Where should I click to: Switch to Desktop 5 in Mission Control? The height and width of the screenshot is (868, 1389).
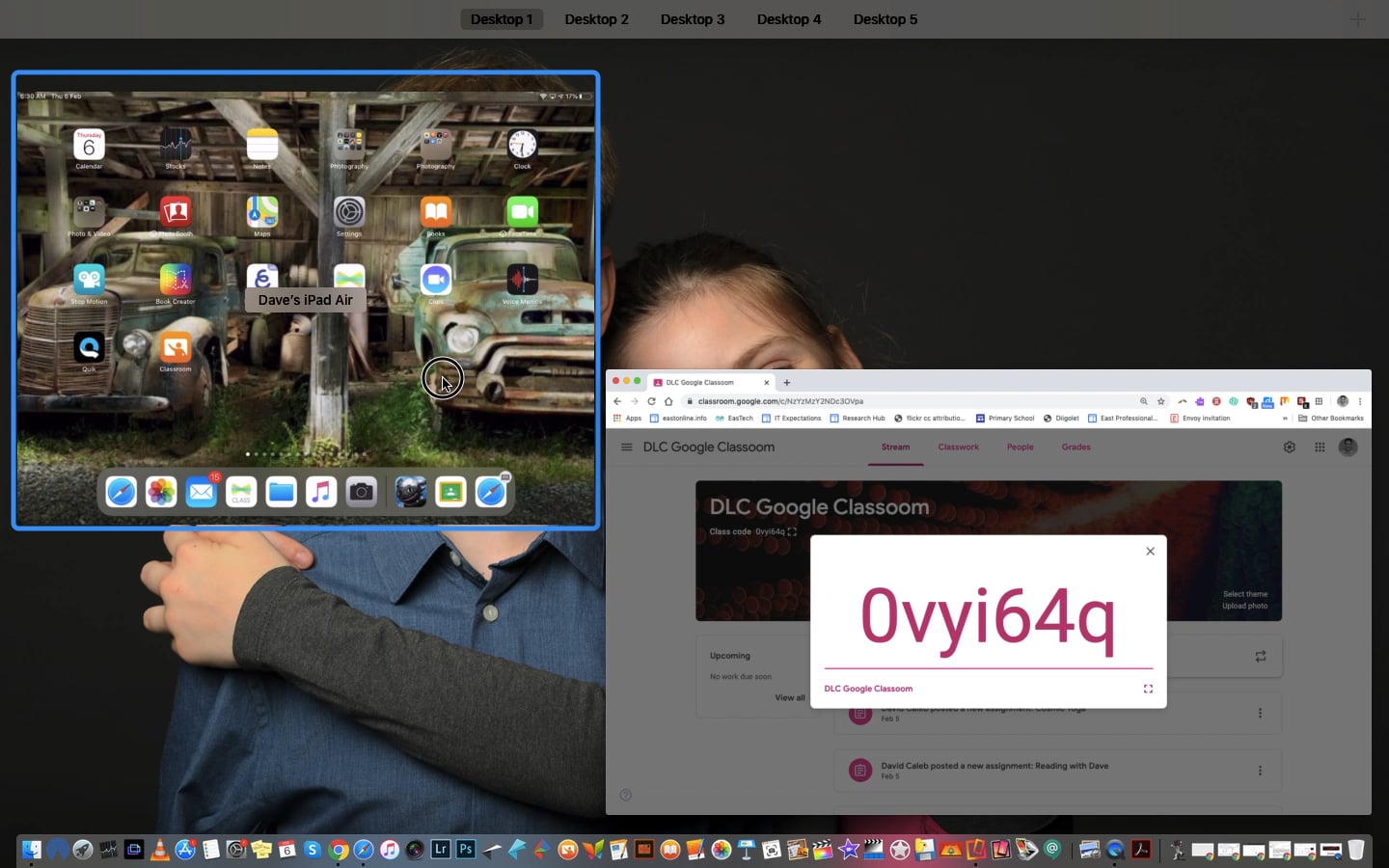(x=885, y=19)
